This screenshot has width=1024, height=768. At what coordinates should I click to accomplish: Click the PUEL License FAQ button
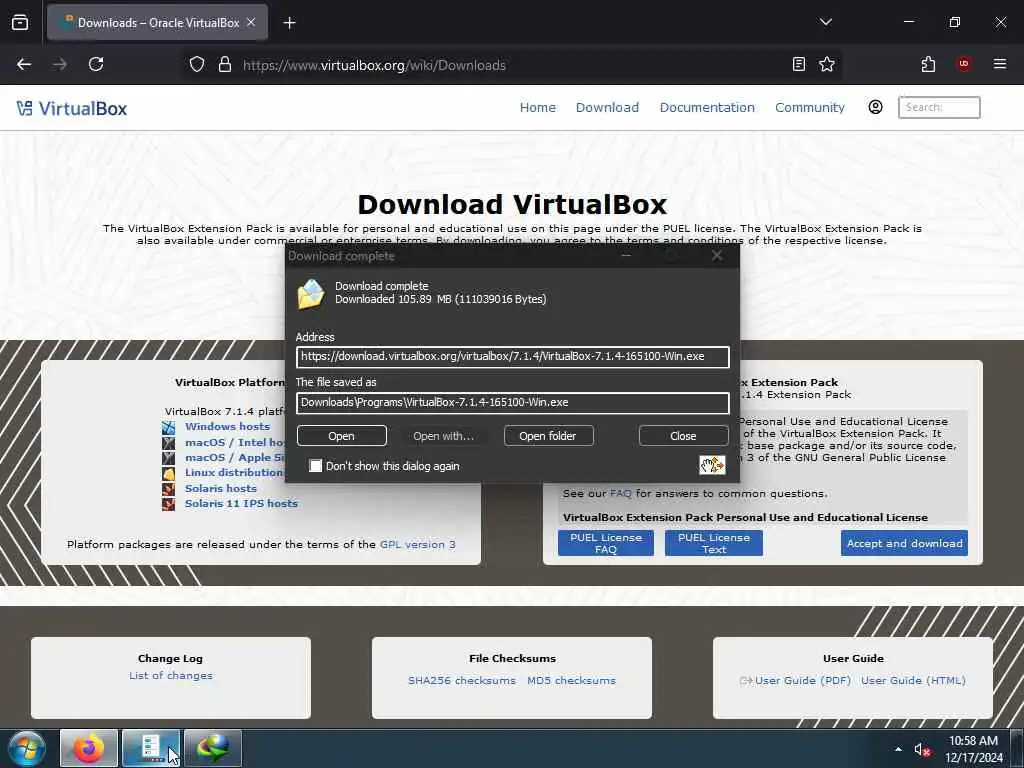[605, 543]
